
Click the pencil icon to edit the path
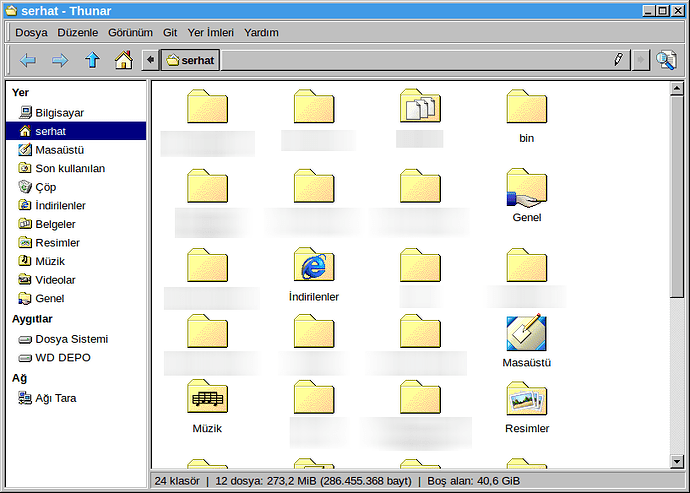pos(619,60)
